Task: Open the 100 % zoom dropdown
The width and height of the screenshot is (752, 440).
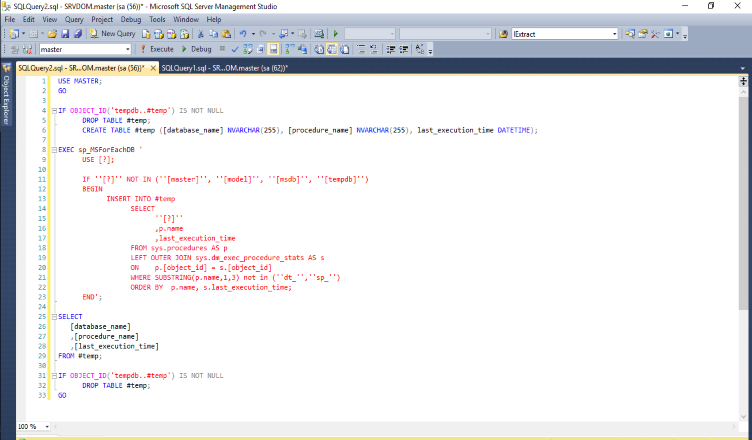Action: 47,426
